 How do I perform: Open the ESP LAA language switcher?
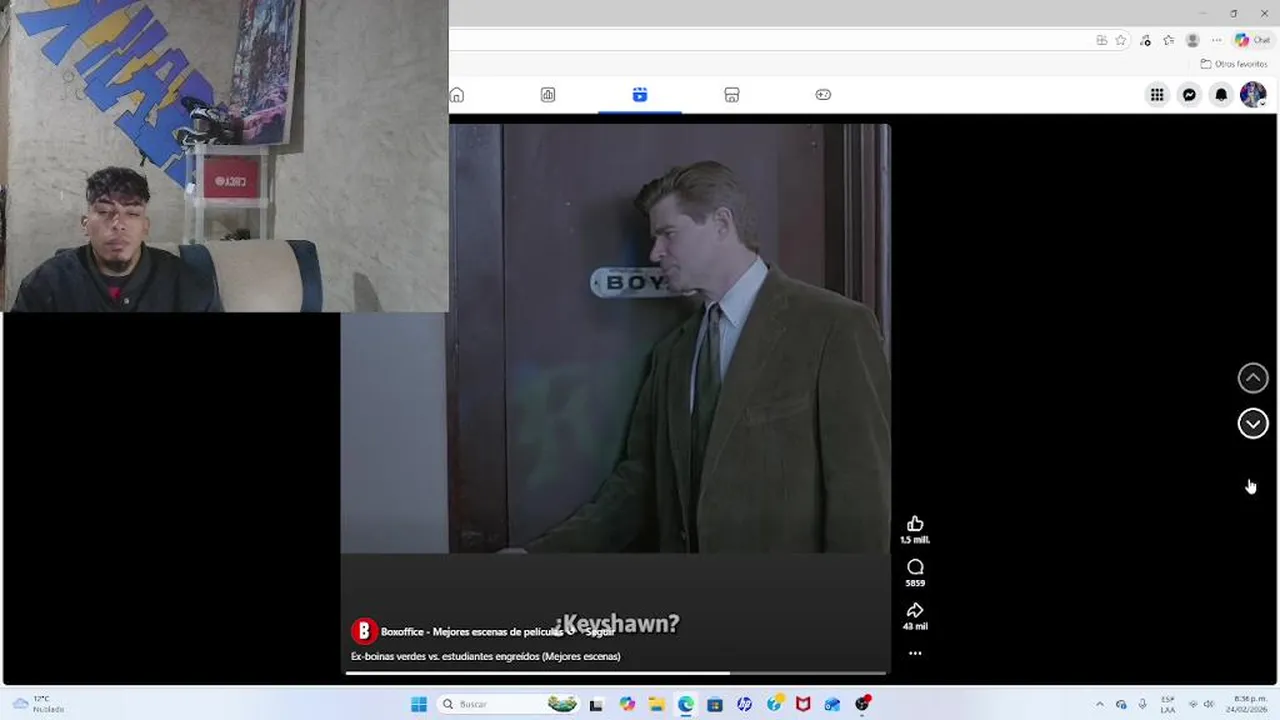1168,704
